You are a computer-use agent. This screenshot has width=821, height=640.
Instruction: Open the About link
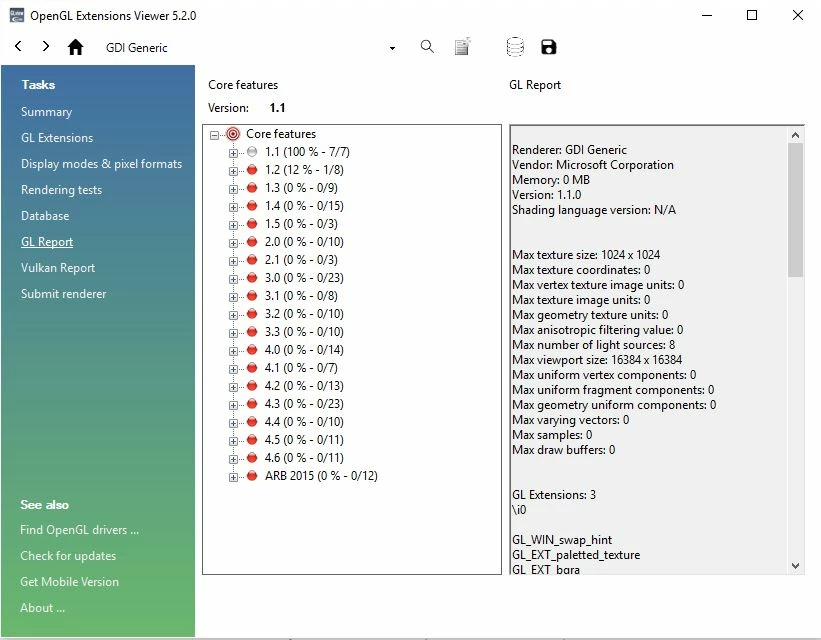point(42,608)
